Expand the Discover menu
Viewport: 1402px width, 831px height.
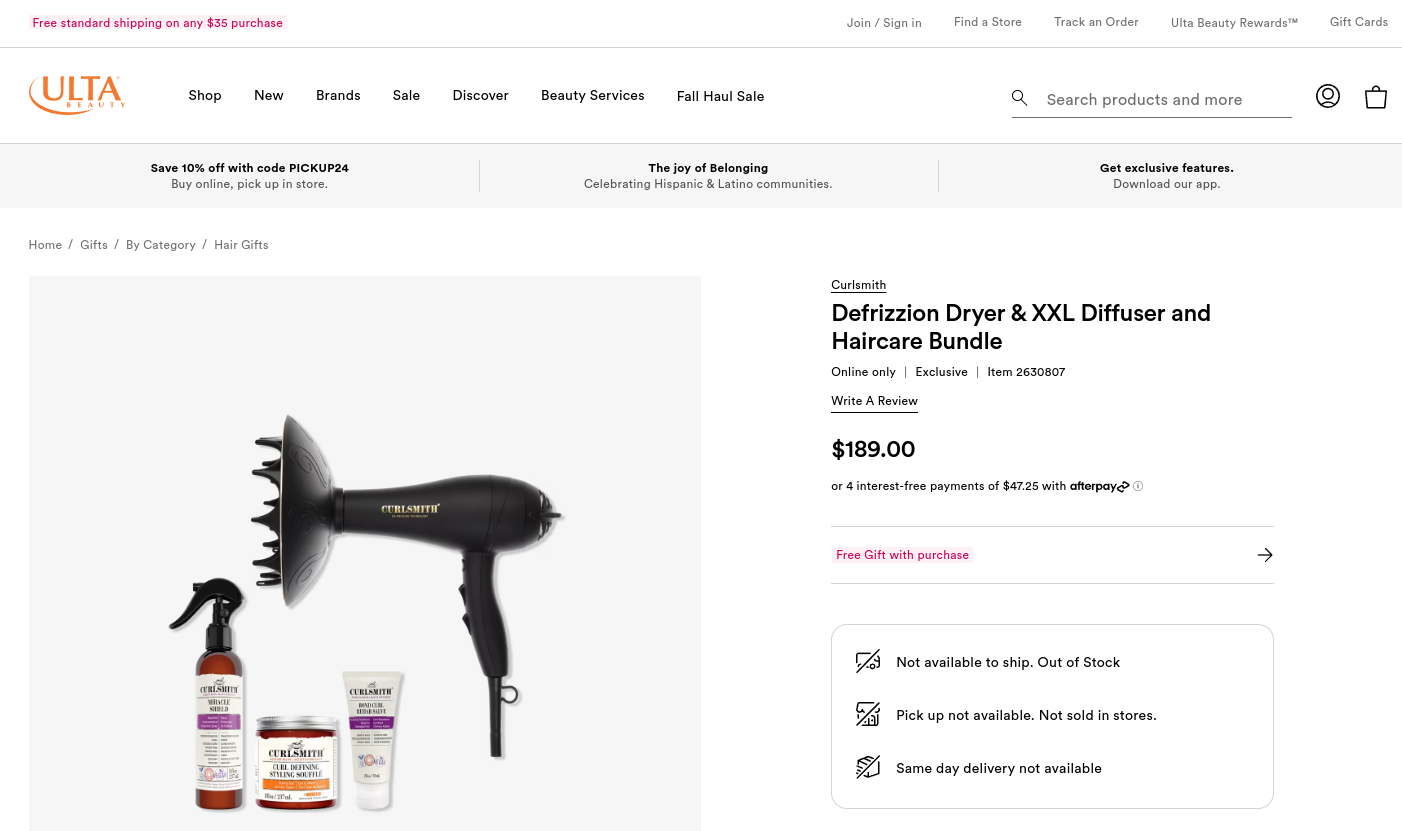[480, 95]
